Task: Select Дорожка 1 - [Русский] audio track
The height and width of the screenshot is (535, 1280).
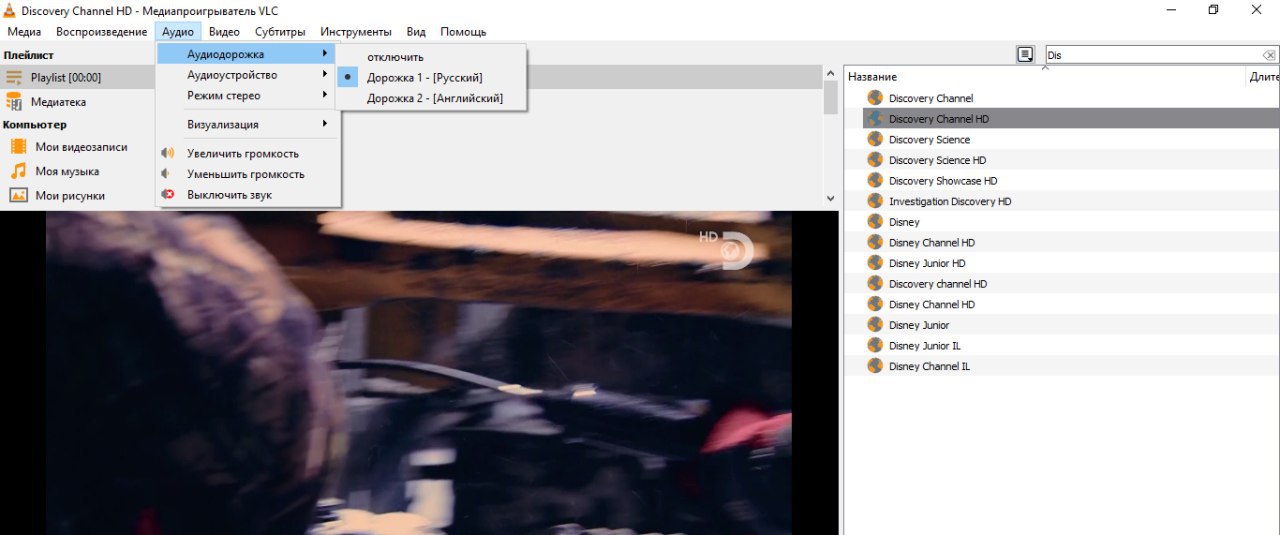Action: coord(431,78)
